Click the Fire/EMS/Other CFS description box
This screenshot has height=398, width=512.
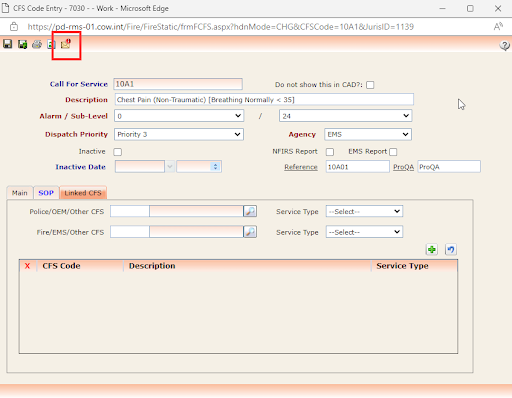(x=196, y=232)
